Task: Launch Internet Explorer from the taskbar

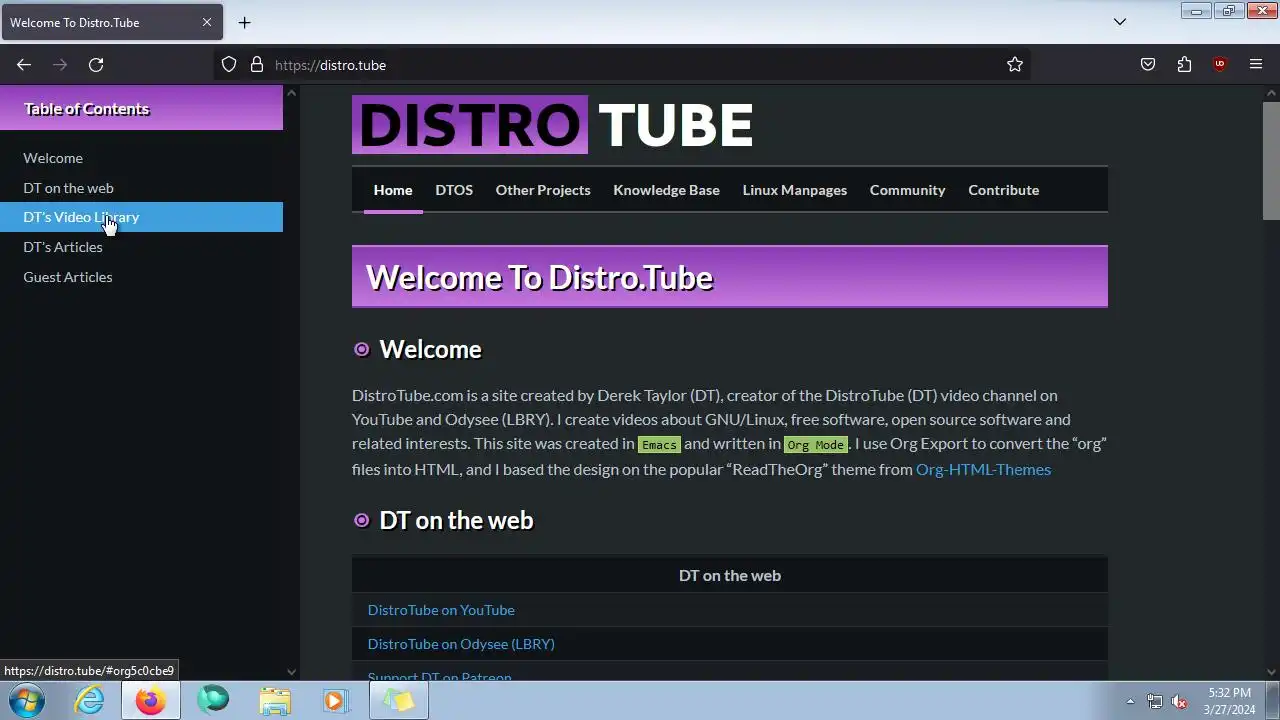Action: coord(89,701)
